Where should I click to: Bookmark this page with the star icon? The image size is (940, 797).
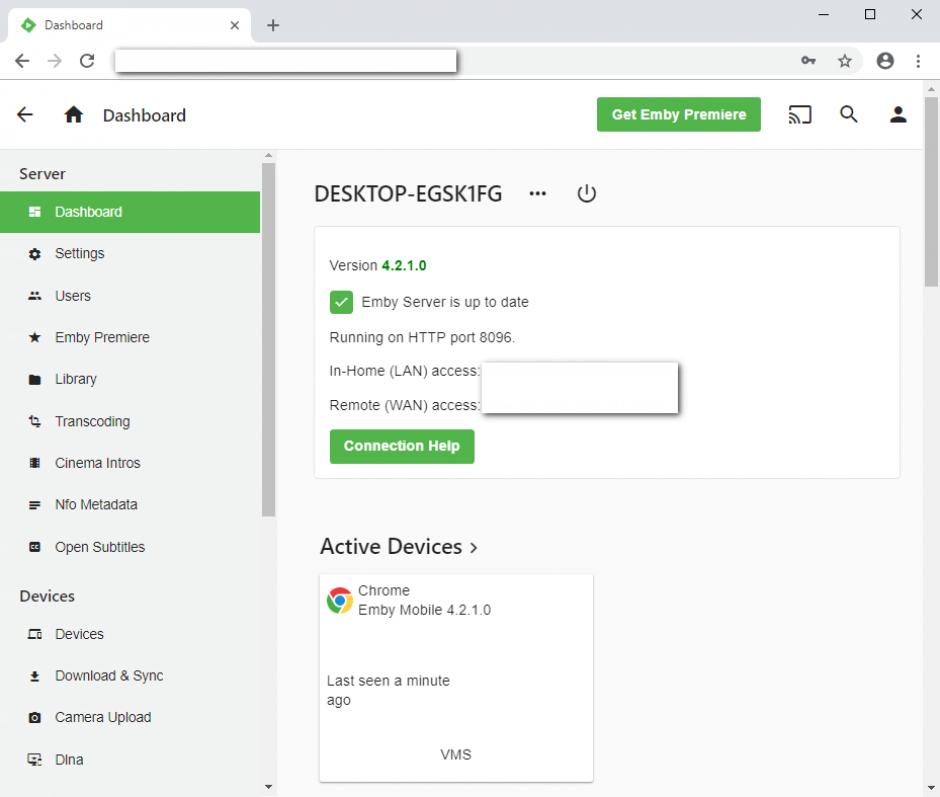tap(845, 61)
